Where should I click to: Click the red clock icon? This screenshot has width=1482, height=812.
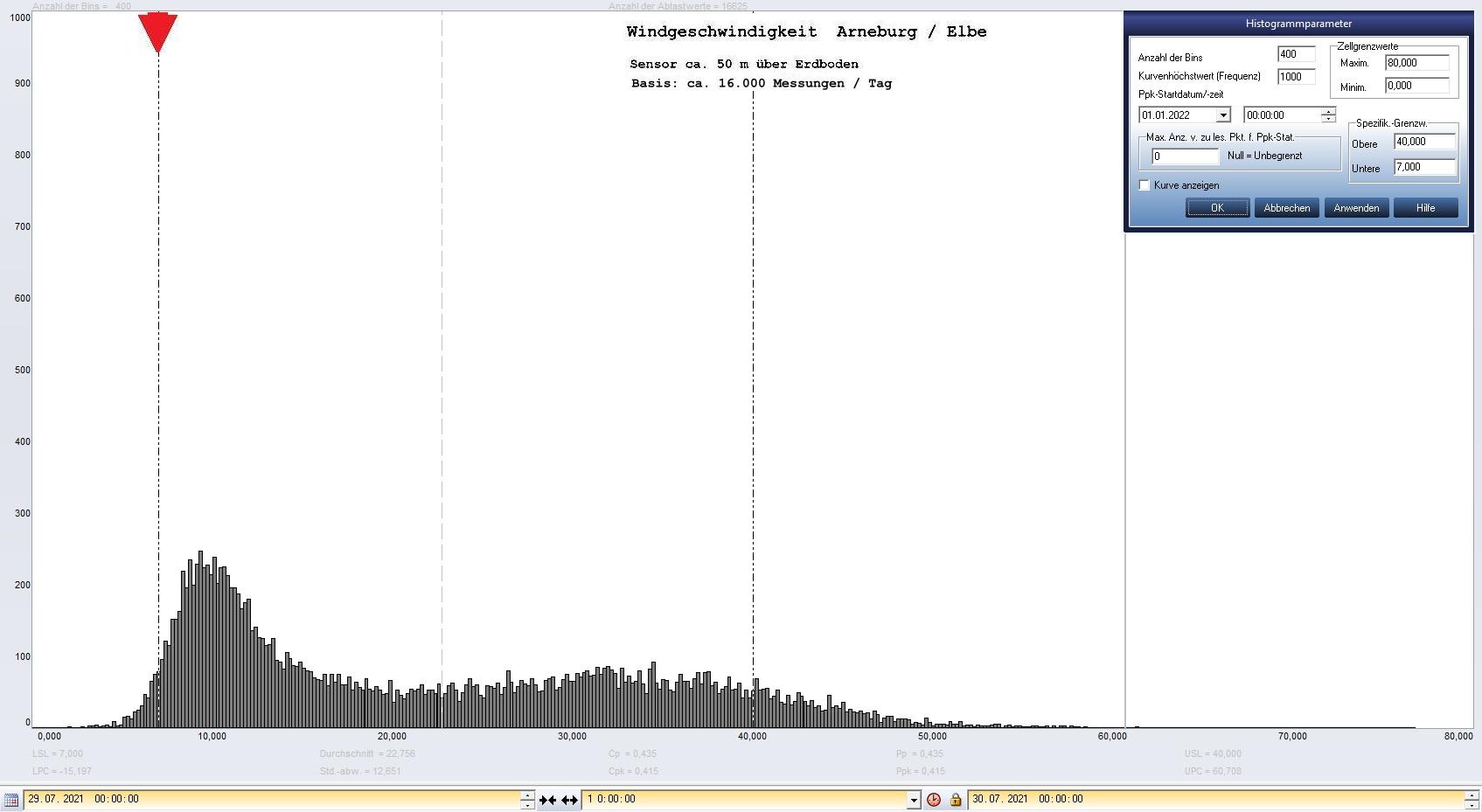pyautogui.click(x=934, y=800)
